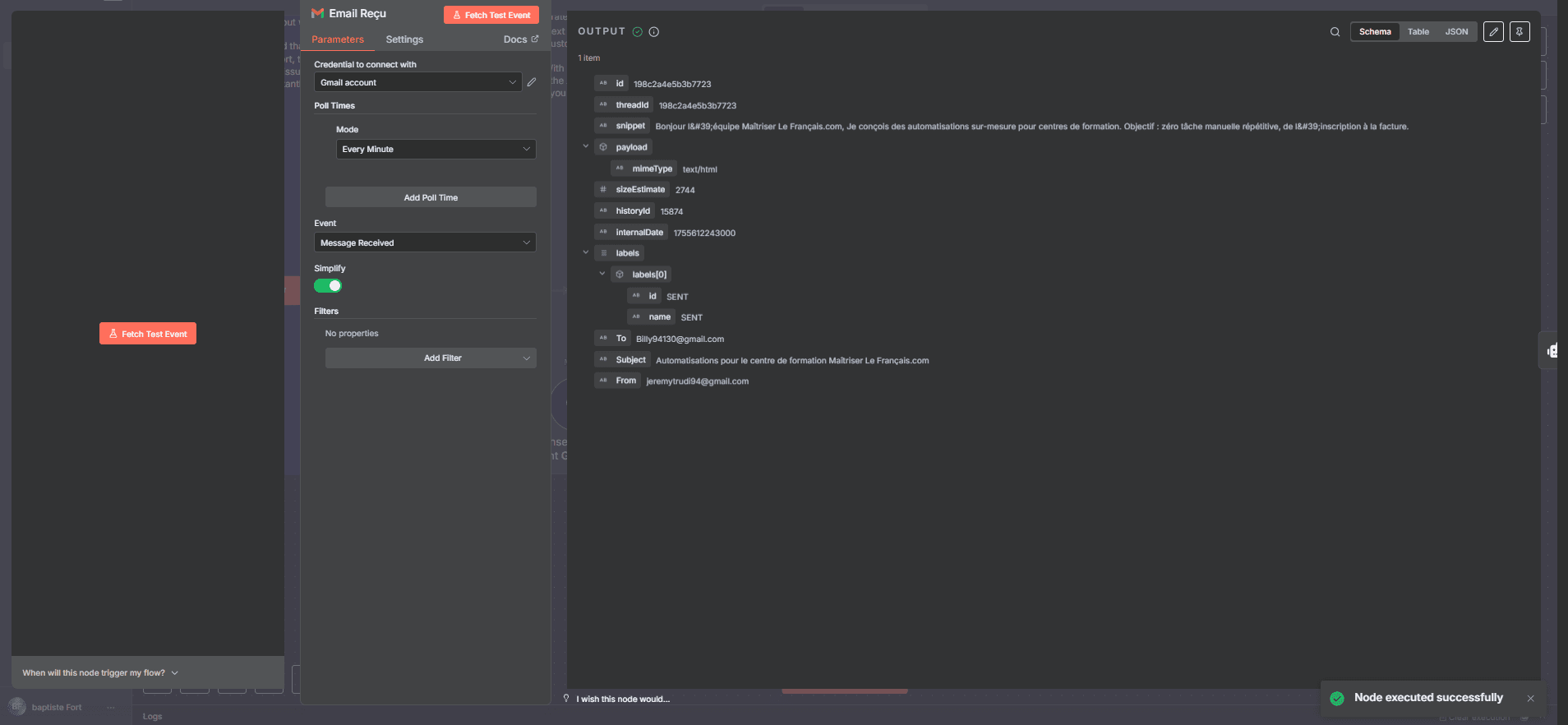Viewport: 1568px width, 725px height.
Task: Click the object icon beside payload
Action: [x=603, y=147]
